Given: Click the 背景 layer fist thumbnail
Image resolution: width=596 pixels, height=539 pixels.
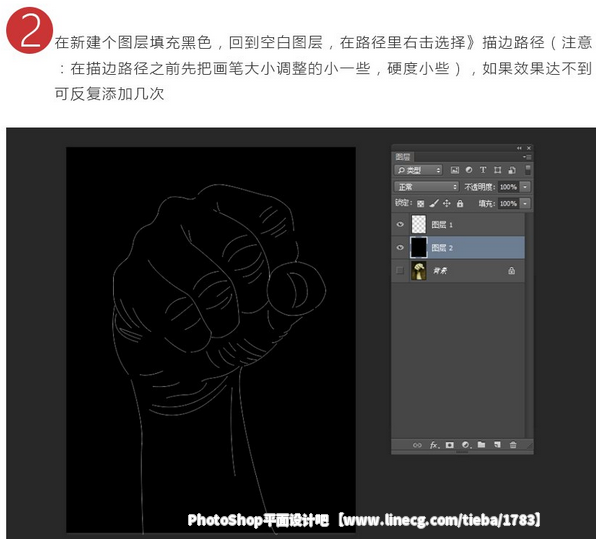Looking at the screenshot, I should pos(419,271).
